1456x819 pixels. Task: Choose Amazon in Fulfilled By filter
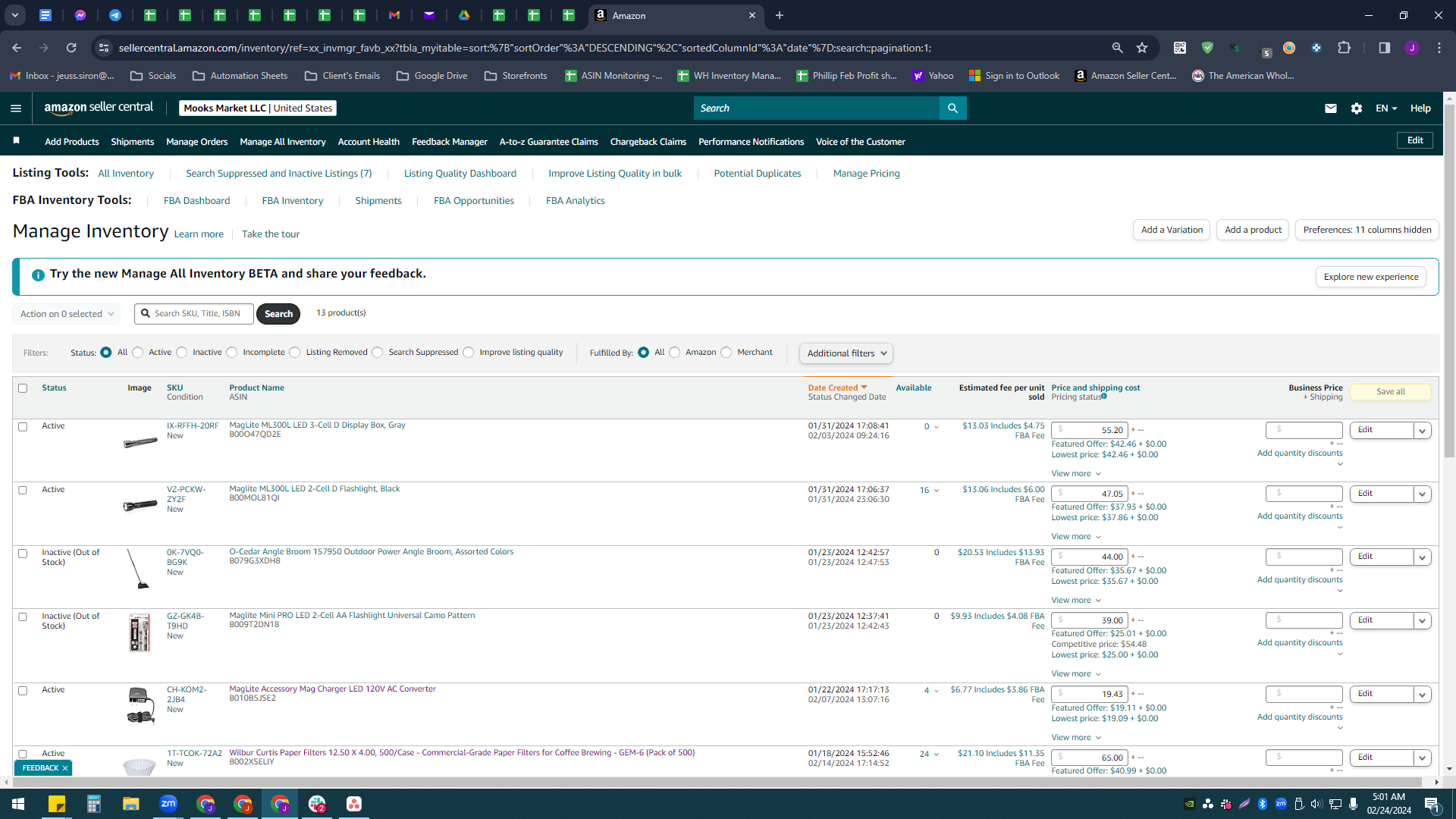pos(675,353)
